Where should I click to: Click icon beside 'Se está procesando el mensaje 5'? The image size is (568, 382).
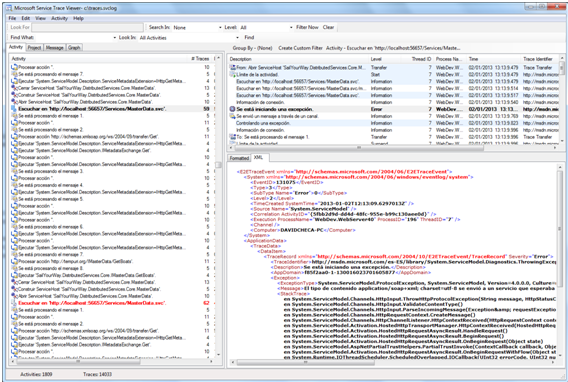[x=14, y=199]
